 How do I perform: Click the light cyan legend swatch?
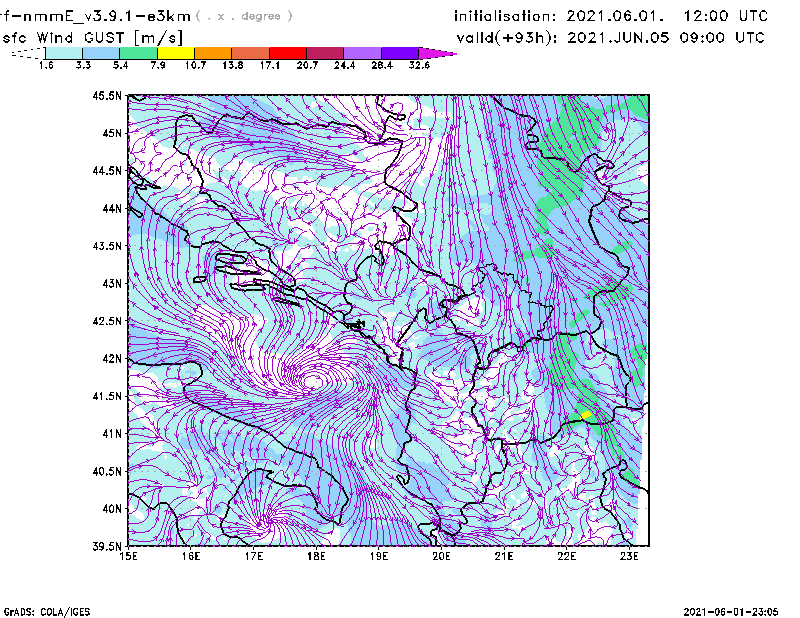(x=64, y=53)
